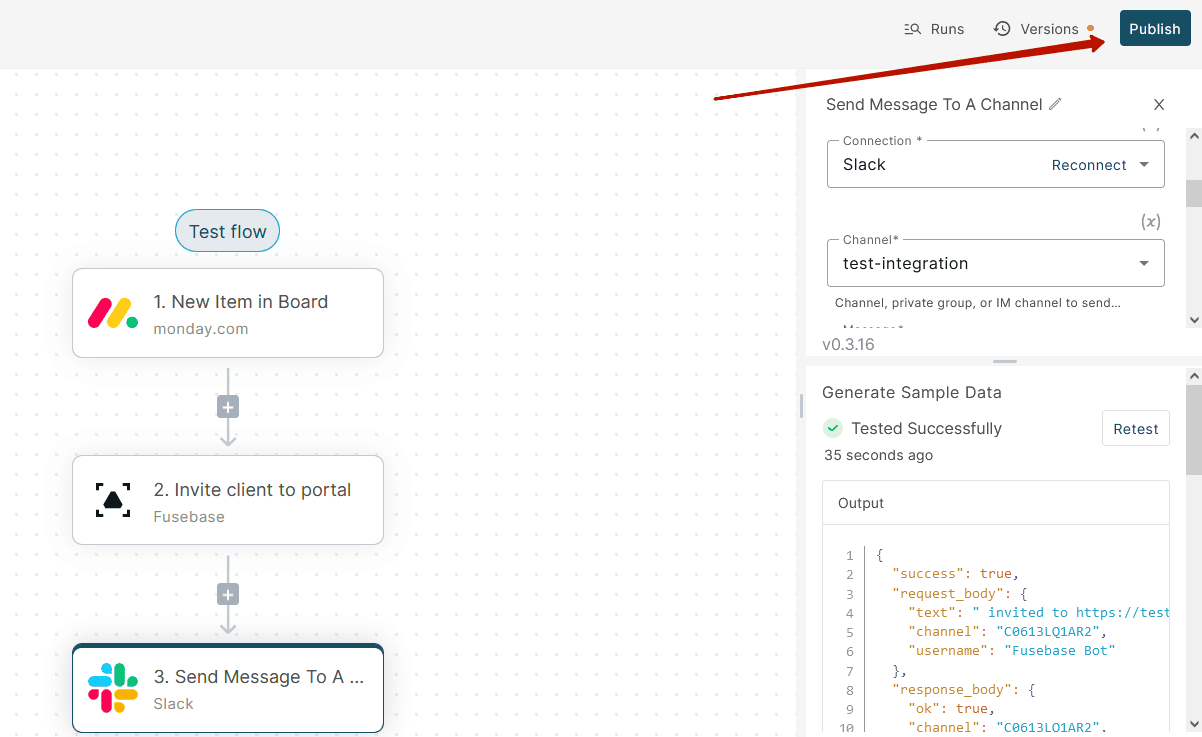The width and height of the screenshot is (1202, 737).
Task: Retest the step
Action: pos(1136,428)
